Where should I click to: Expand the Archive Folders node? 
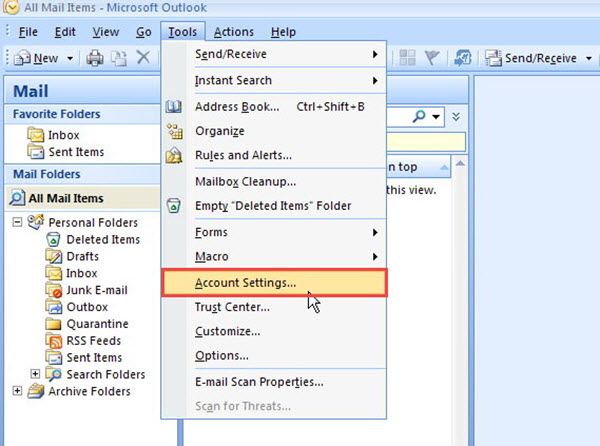pyautogui.click(x=17, y=391)
